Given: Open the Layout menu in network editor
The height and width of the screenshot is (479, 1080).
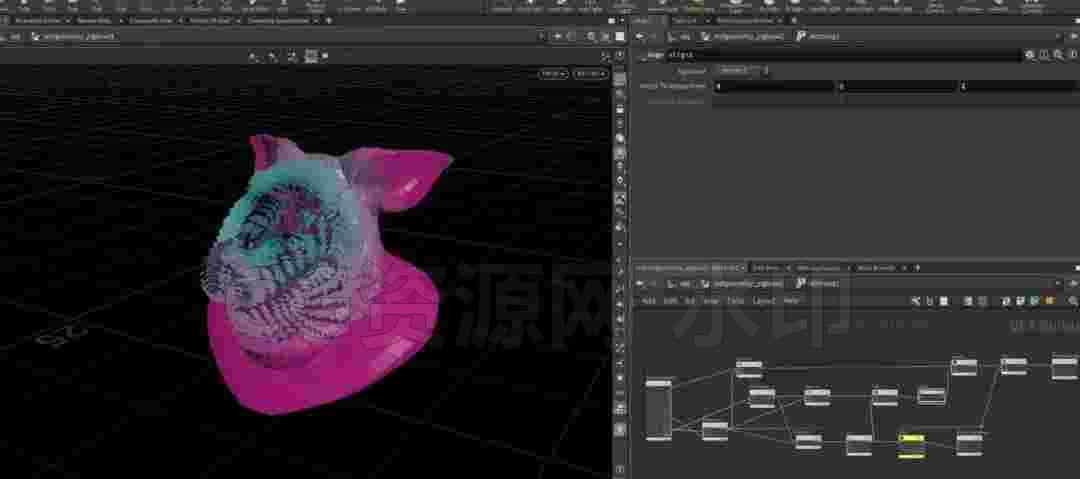Looking at the screenshot, I should [x=764, y=300].
